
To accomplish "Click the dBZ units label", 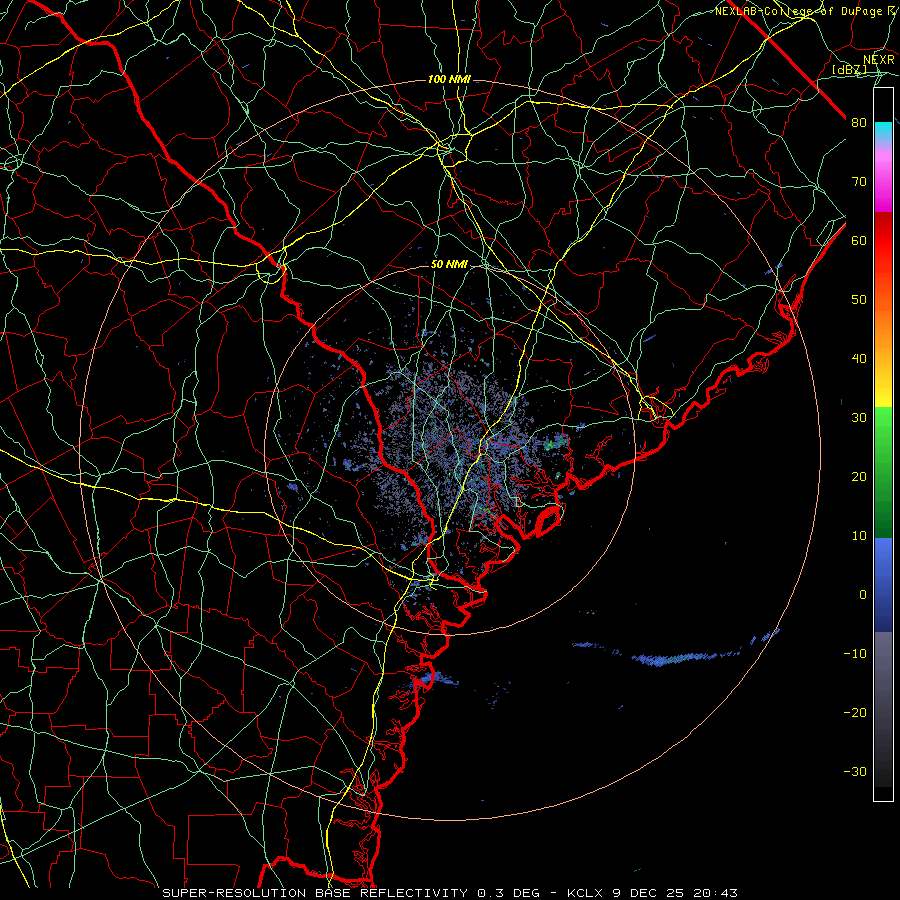I will click(x=850, y=70).
